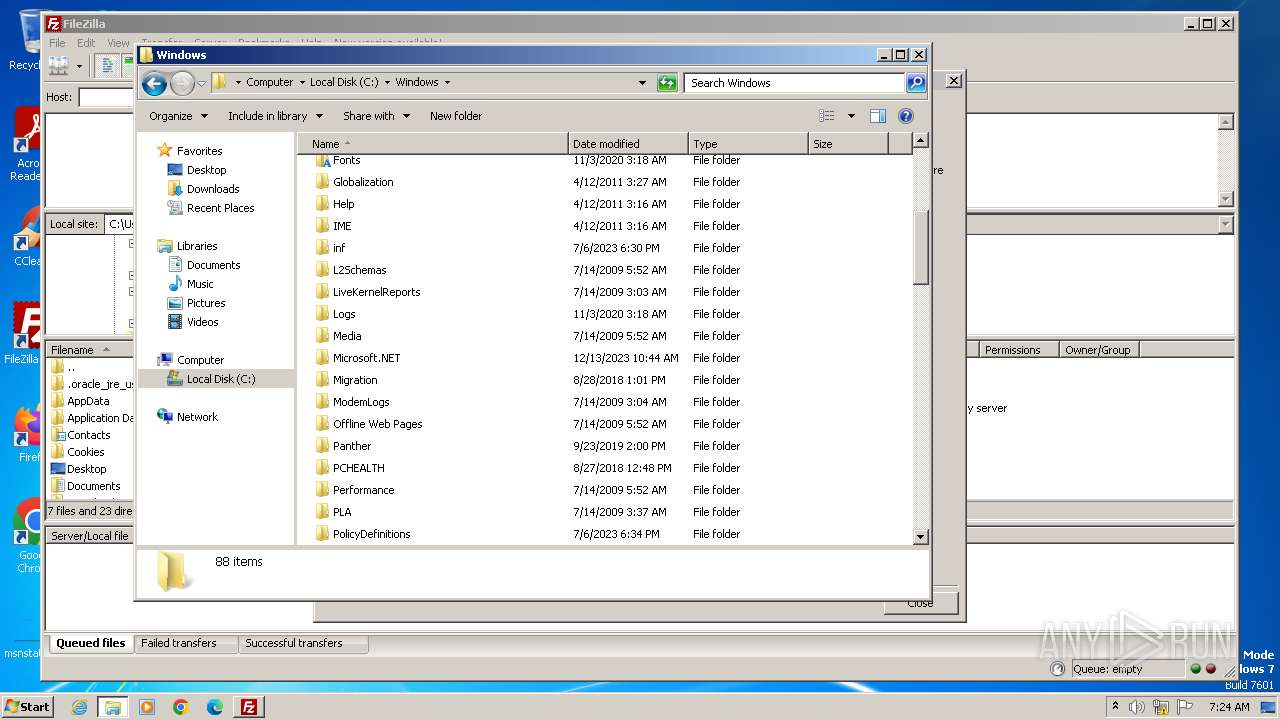Open view options dropdown arrow
Viewport: 1280px width, 720px height.
851,116
